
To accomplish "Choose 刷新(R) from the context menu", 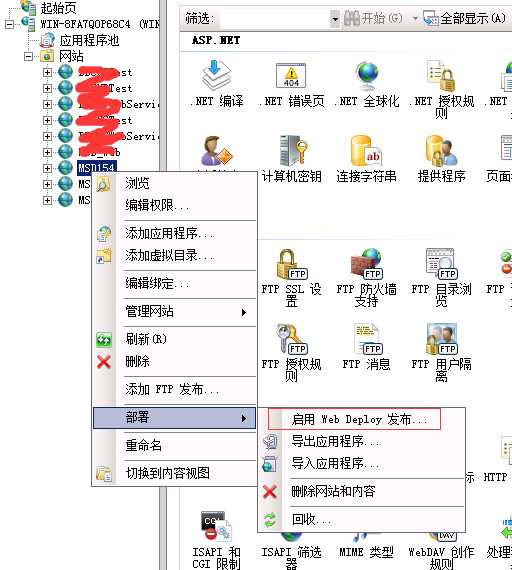I will point(175,339).
